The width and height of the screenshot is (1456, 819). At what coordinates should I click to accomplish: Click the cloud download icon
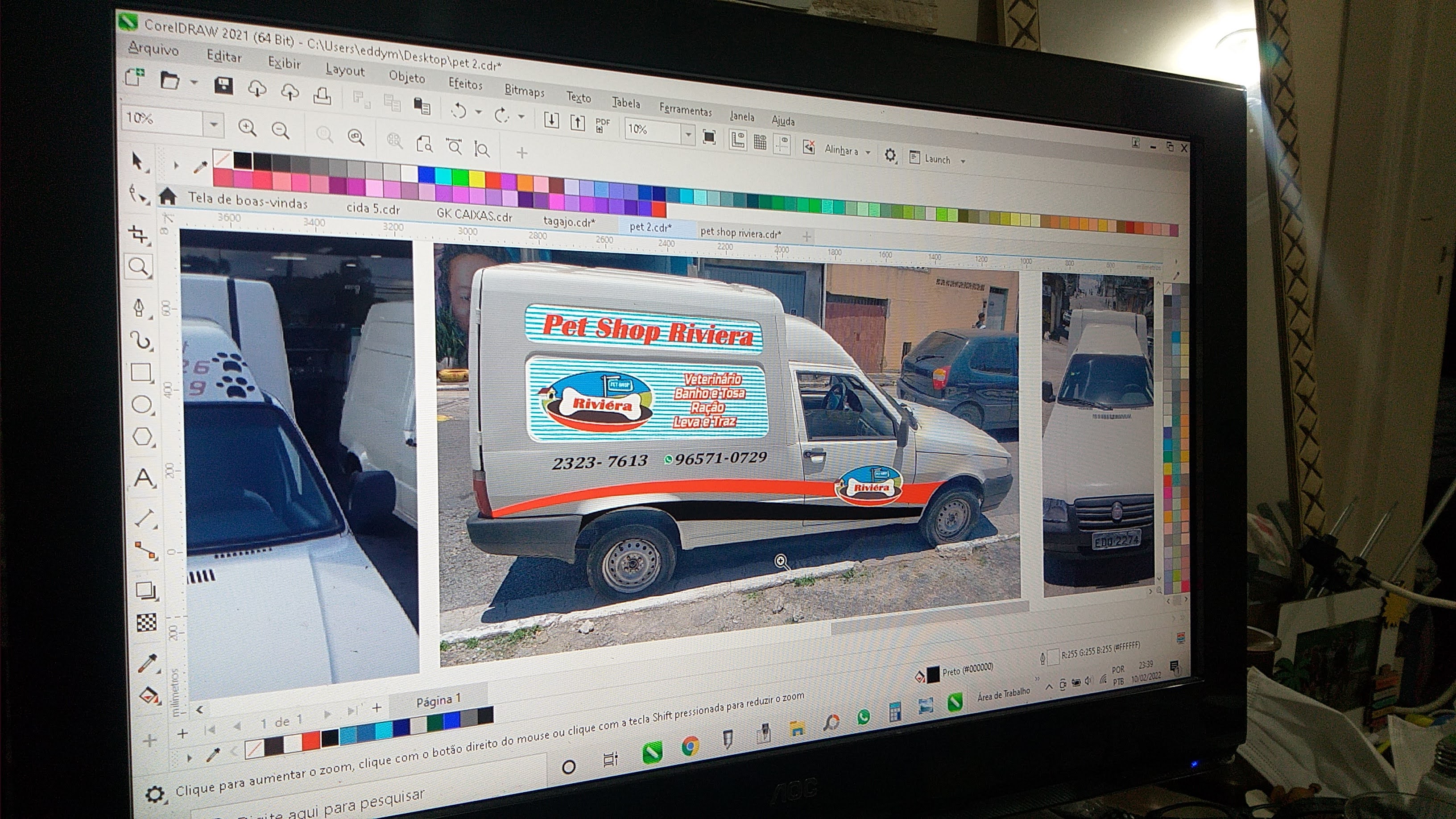point(257,89)
